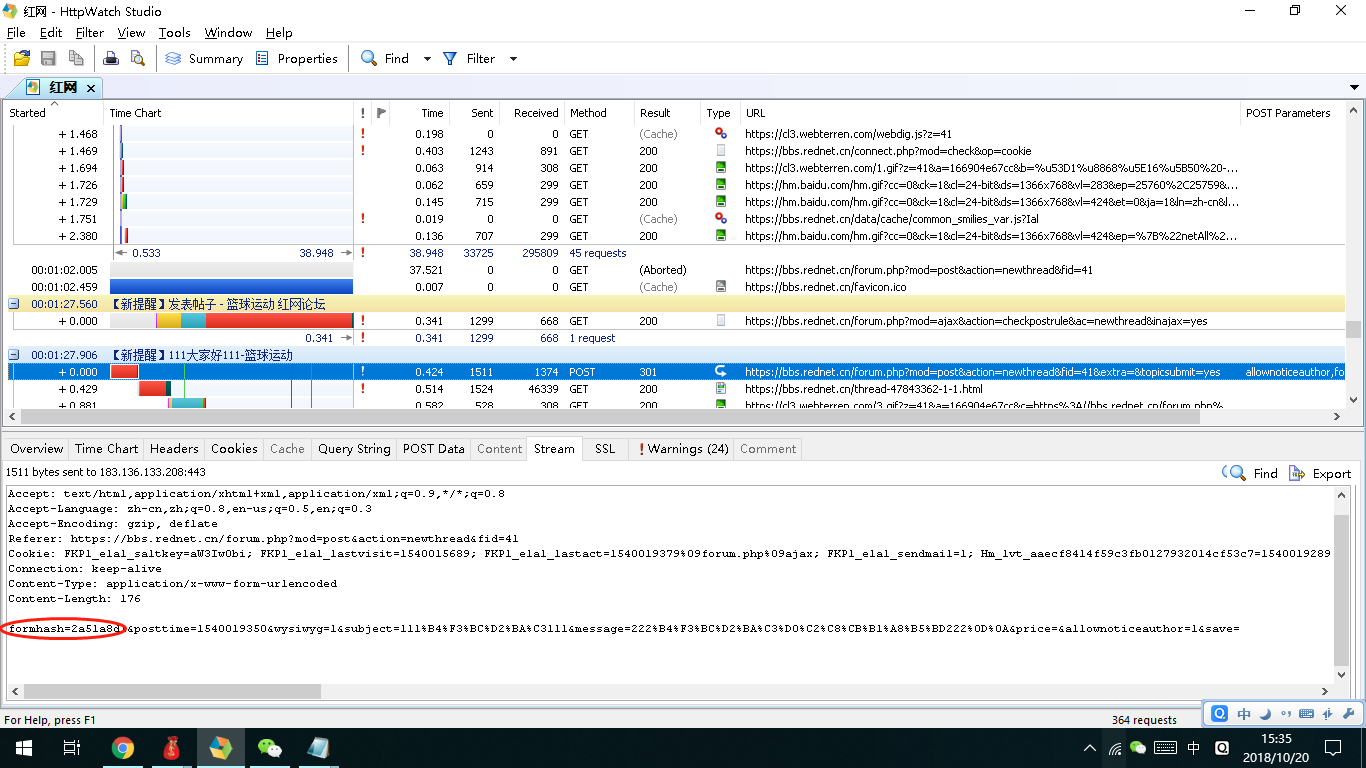Click the Print icon in toolbar
Screen dimensions: 1366x768
(x=111, y=59)
